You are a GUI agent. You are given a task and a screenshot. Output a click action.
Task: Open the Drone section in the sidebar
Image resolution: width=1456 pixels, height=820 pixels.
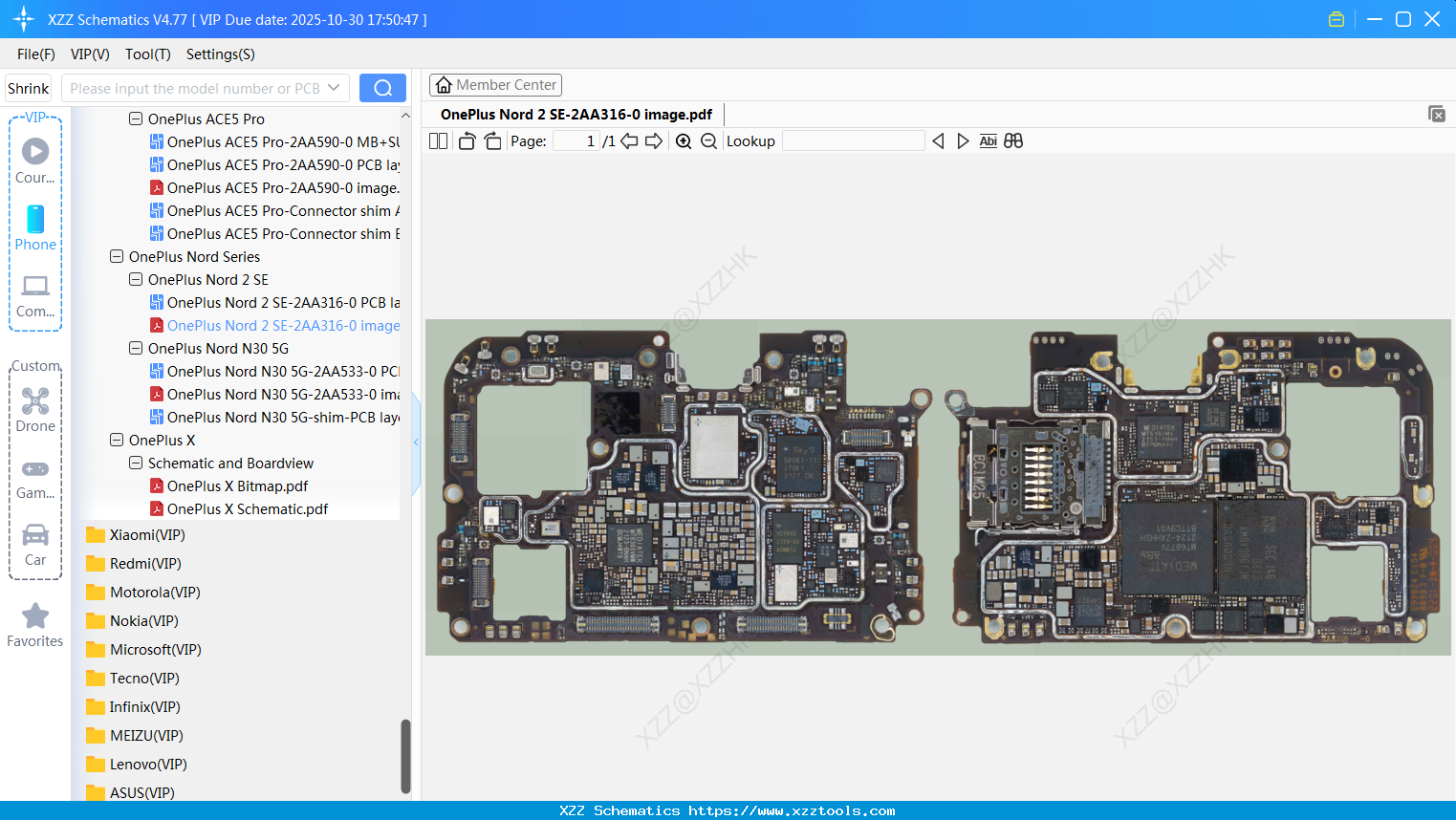pyautogui.click(x=34, y=409)
